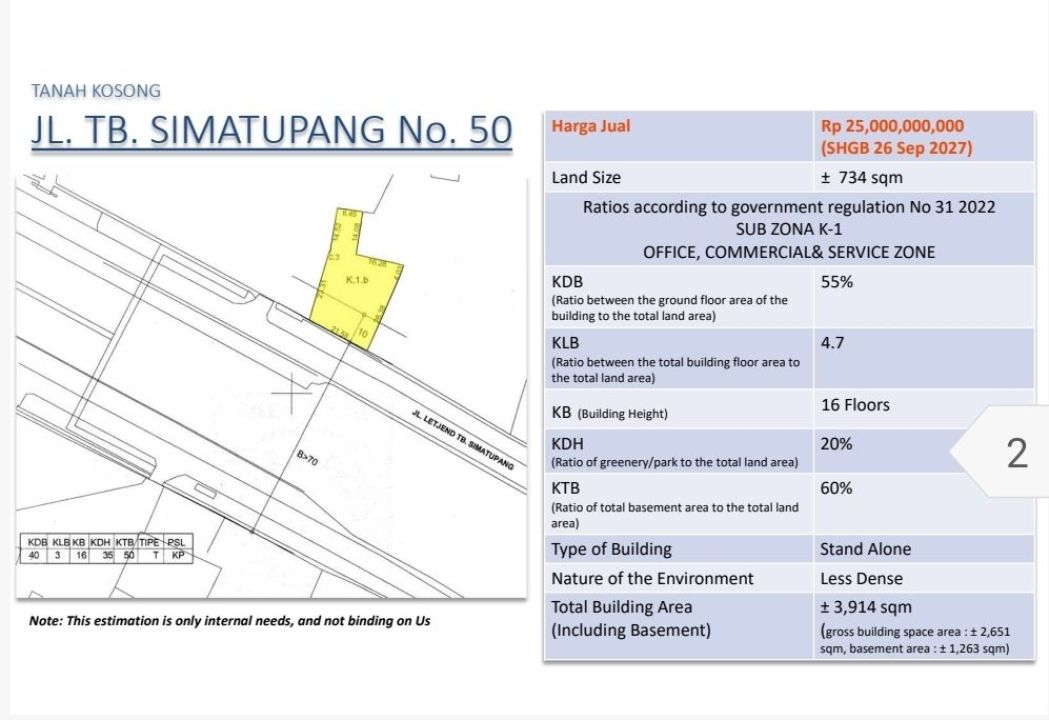The width and height of the screenshot is (1049, 720).
Task: Click the KDH 20% value cell
Action: [x=836, y=444]
